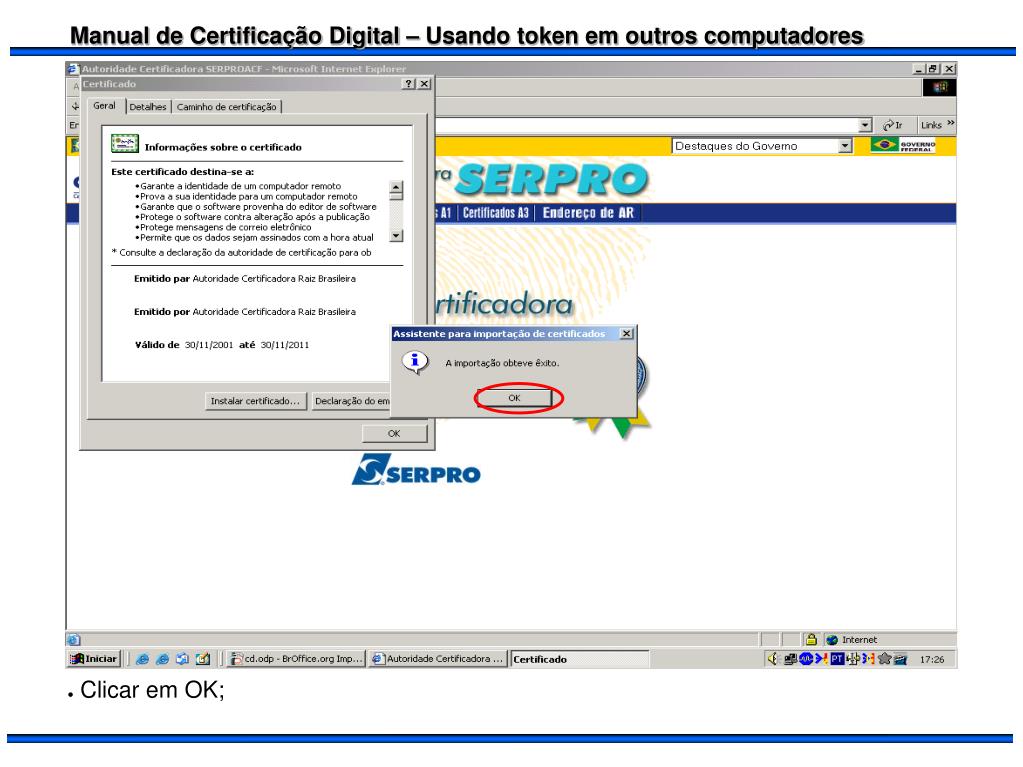
Task: Click 'Protege mensagens de correio eletrônico' line
Action: [223, 227]
